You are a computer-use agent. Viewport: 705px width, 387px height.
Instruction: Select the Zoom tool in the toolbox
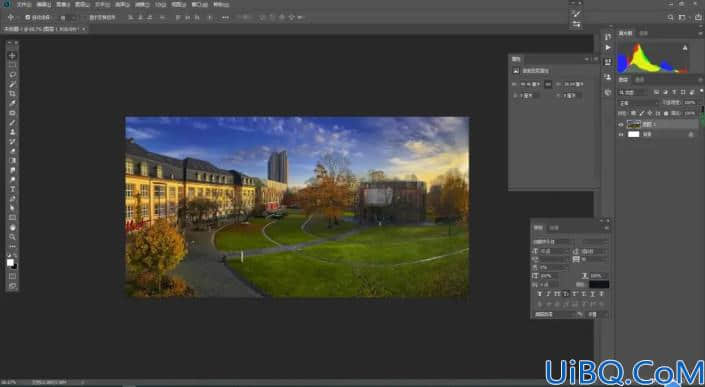[x=12, y=237]
